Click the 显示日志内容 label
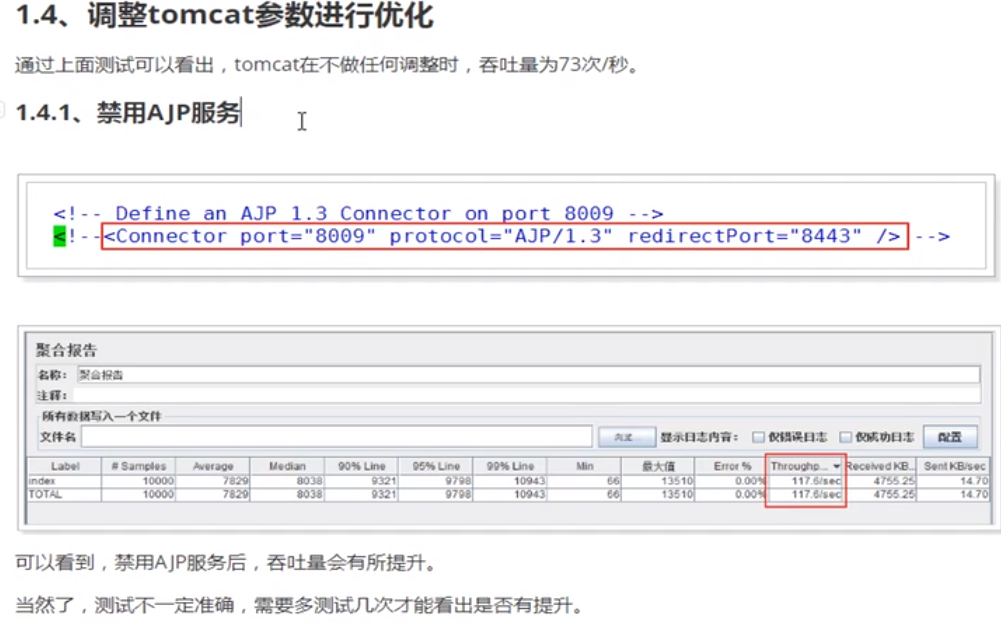This screenshot has width=1001, height=623. [699, 437]
